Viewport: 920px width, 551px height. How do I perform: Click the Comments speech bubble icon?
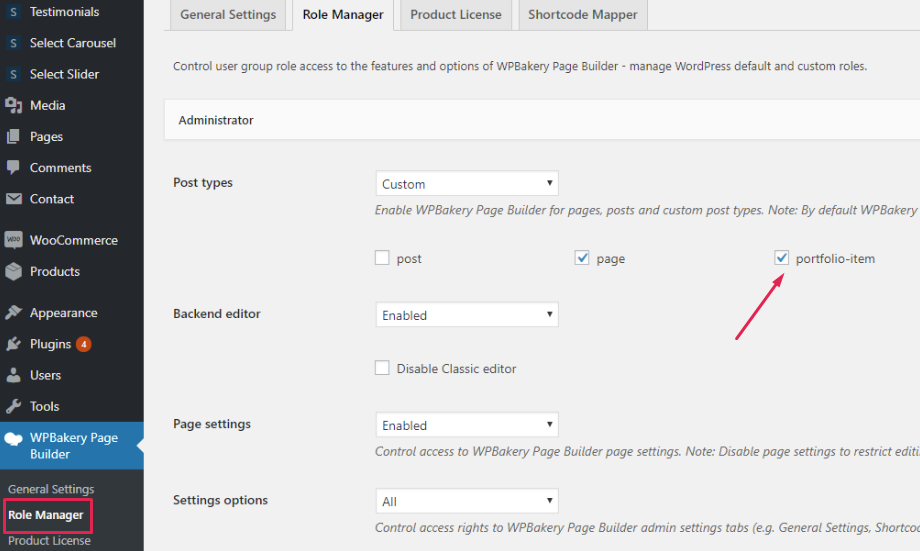(13, 168)
